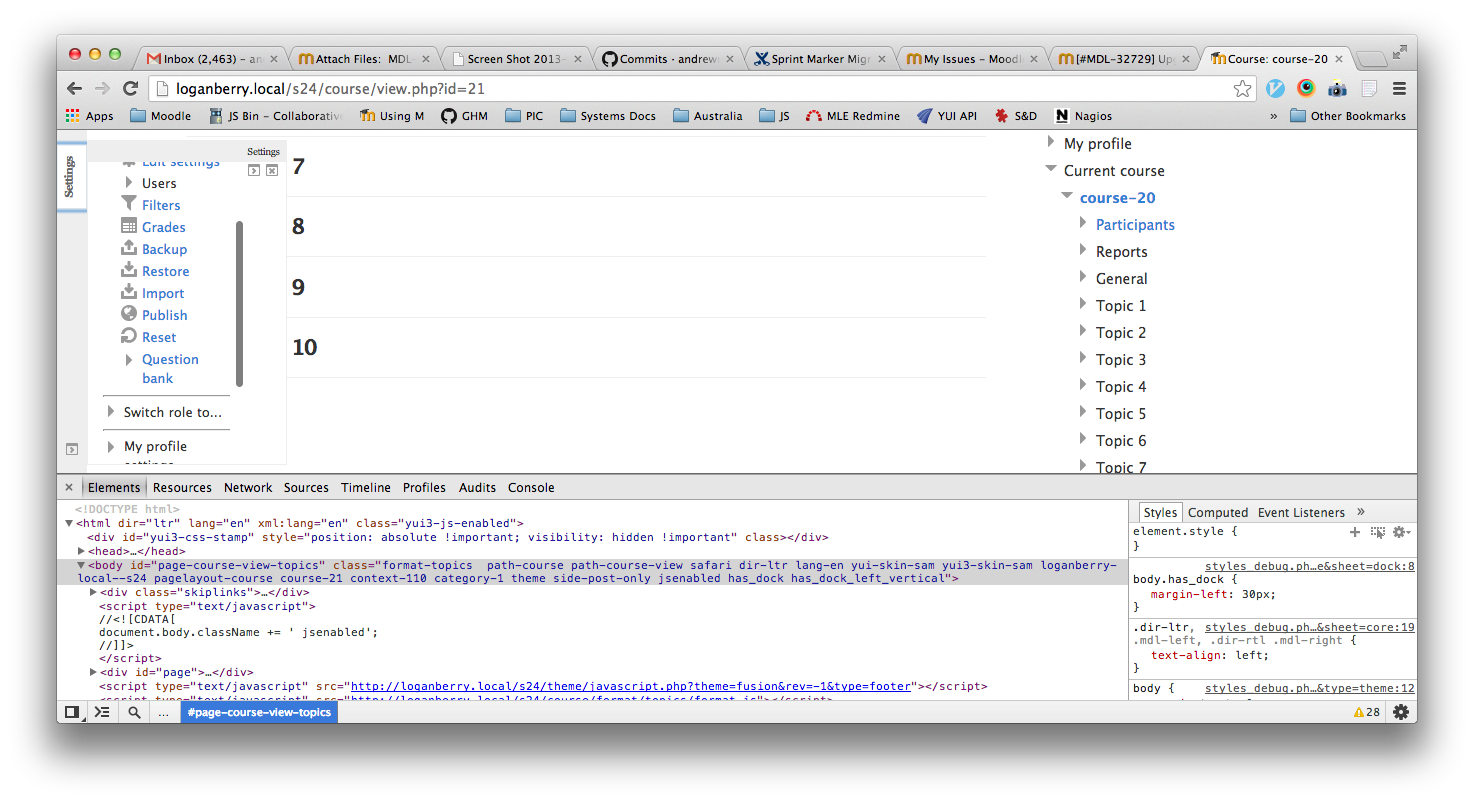This screenshot has height=802, width=1474.
Task: Expand the head element in DOM tree
Action: click(82, 551)
